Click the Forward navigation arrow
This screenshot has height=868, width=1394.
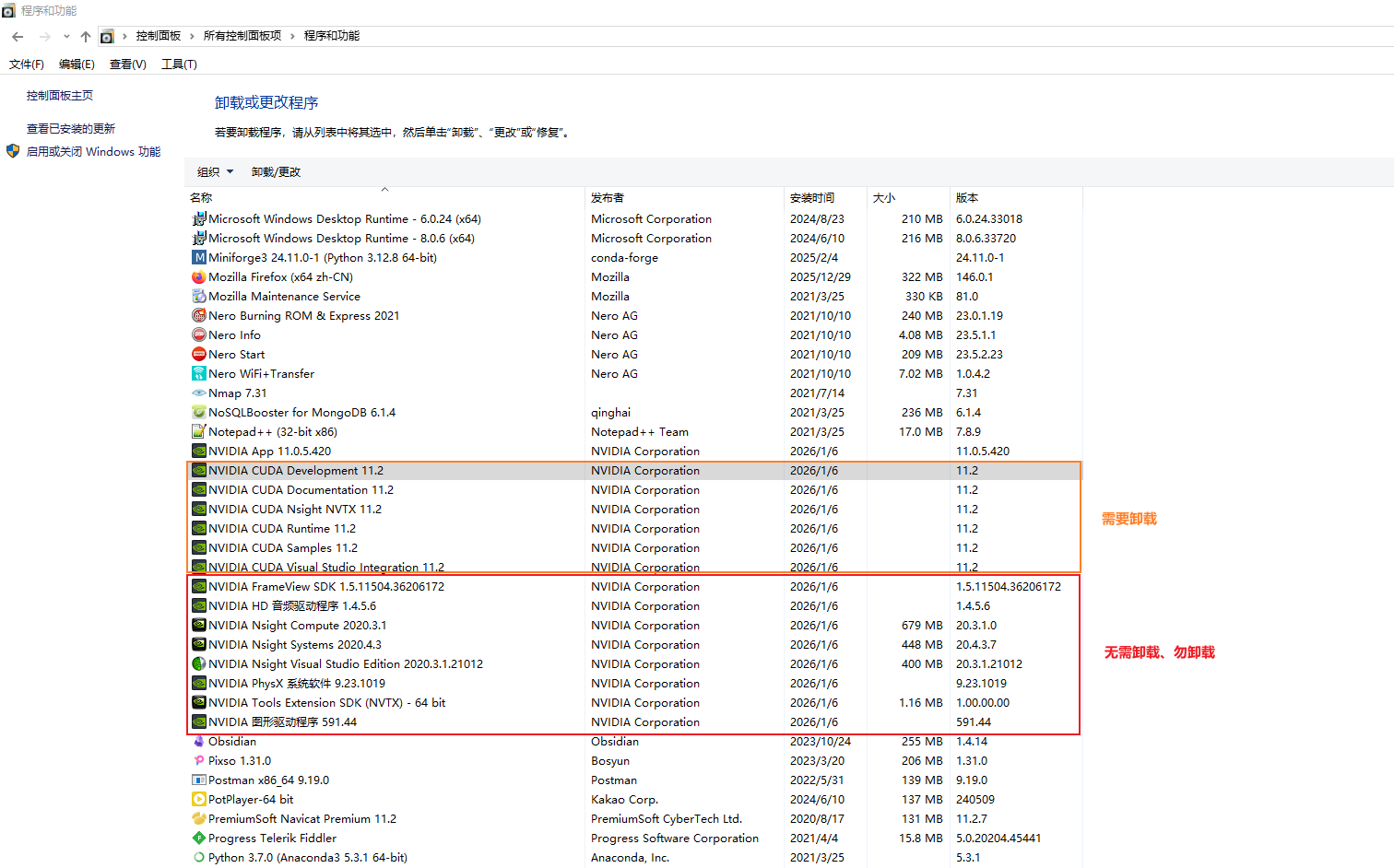point(44,36)
